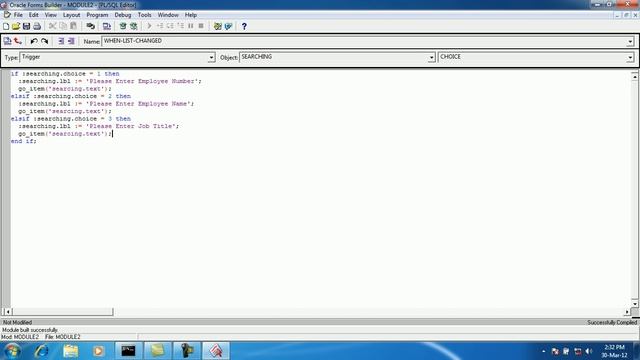Image resolution: width=640 pixels, height=360 pixels.
Task: Open the Window menu
Action: 168,15
